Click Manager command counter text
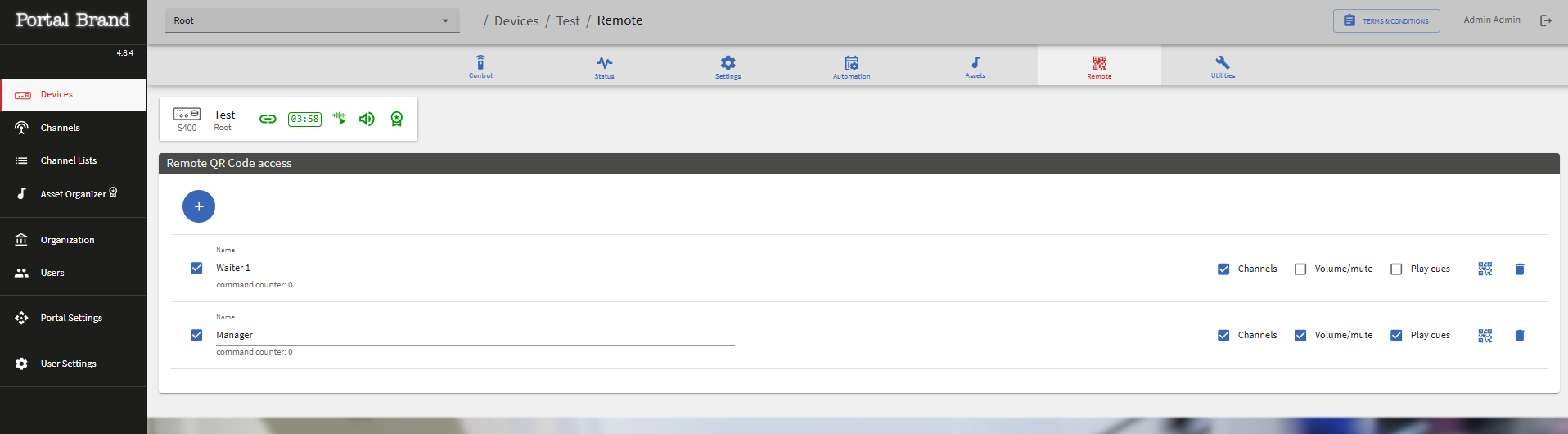The image size is (1568, 434). 255,352
